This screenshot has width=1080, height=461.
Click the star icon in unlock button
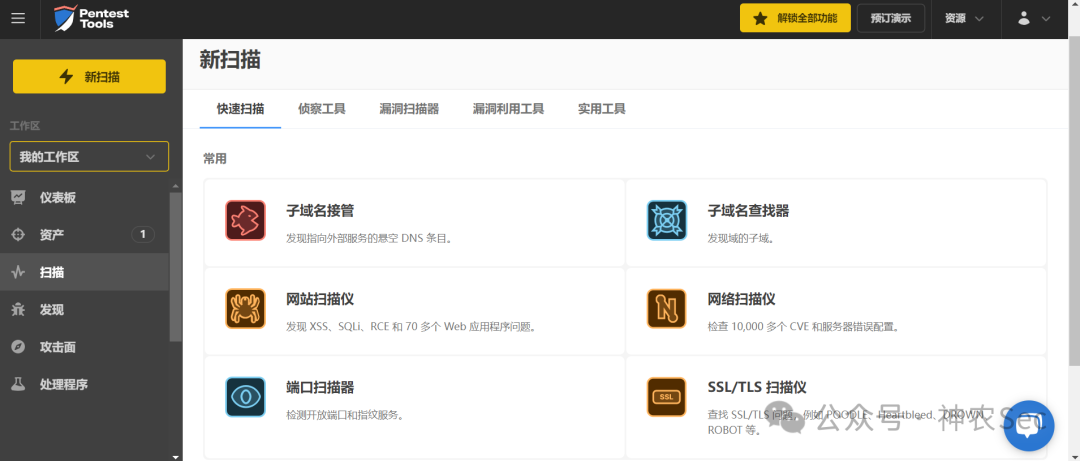pos(760,19)
